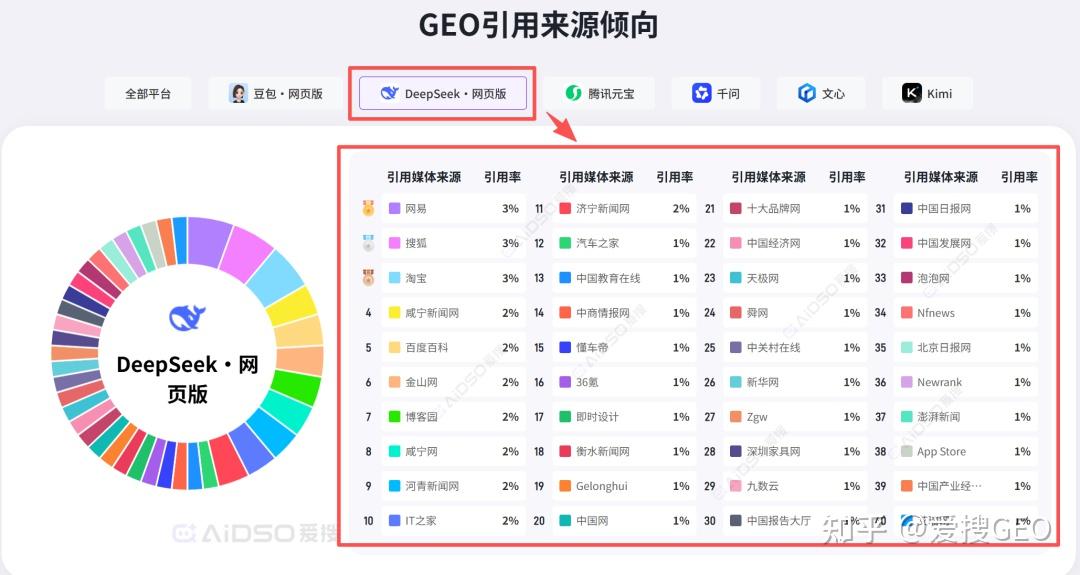
Task: Select the Kimi tab
Action: [x=927, y=93]
